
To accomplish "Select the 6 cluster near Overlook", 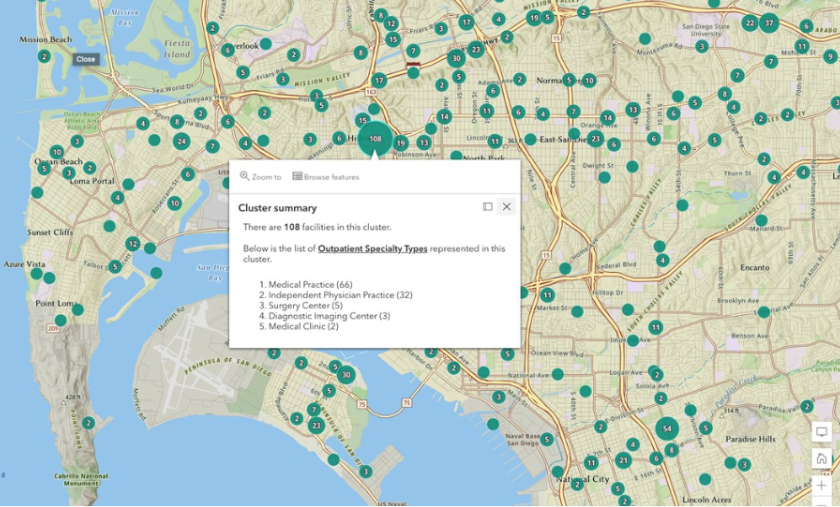I will [x=228, y=50].
